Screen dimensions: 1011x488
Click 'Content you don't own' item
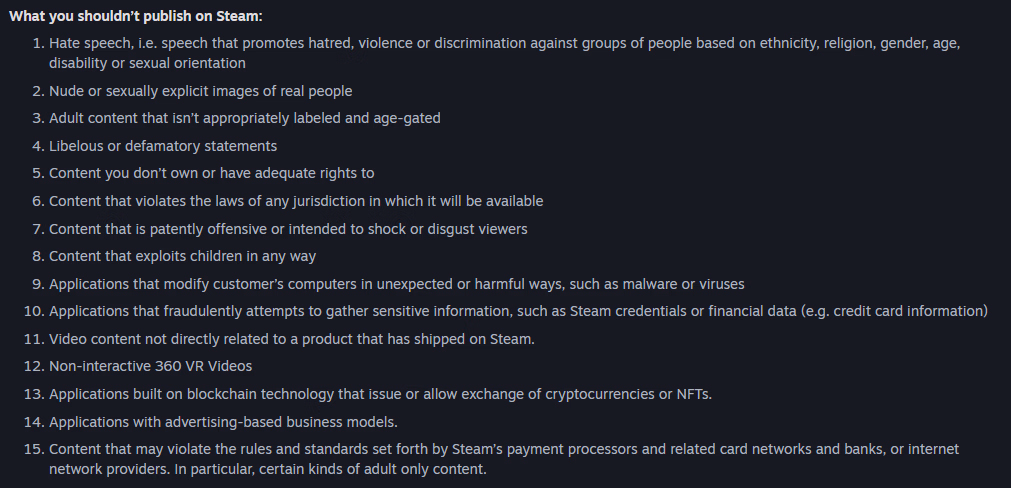(211, 173)
